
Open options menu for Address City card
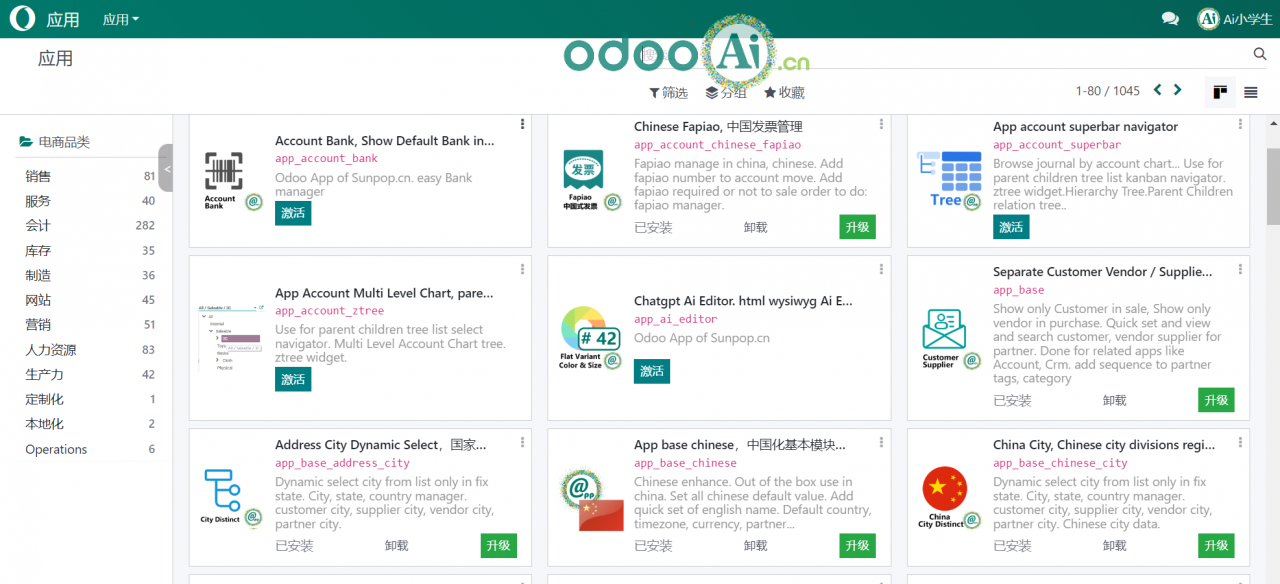522,442
